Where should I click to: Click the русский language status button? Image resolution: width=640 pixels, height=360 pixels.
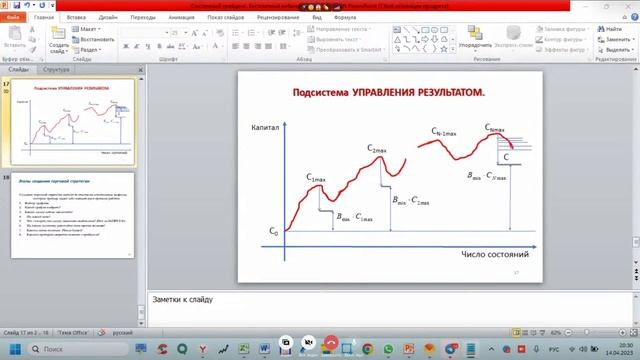click(x=122, y=333)
